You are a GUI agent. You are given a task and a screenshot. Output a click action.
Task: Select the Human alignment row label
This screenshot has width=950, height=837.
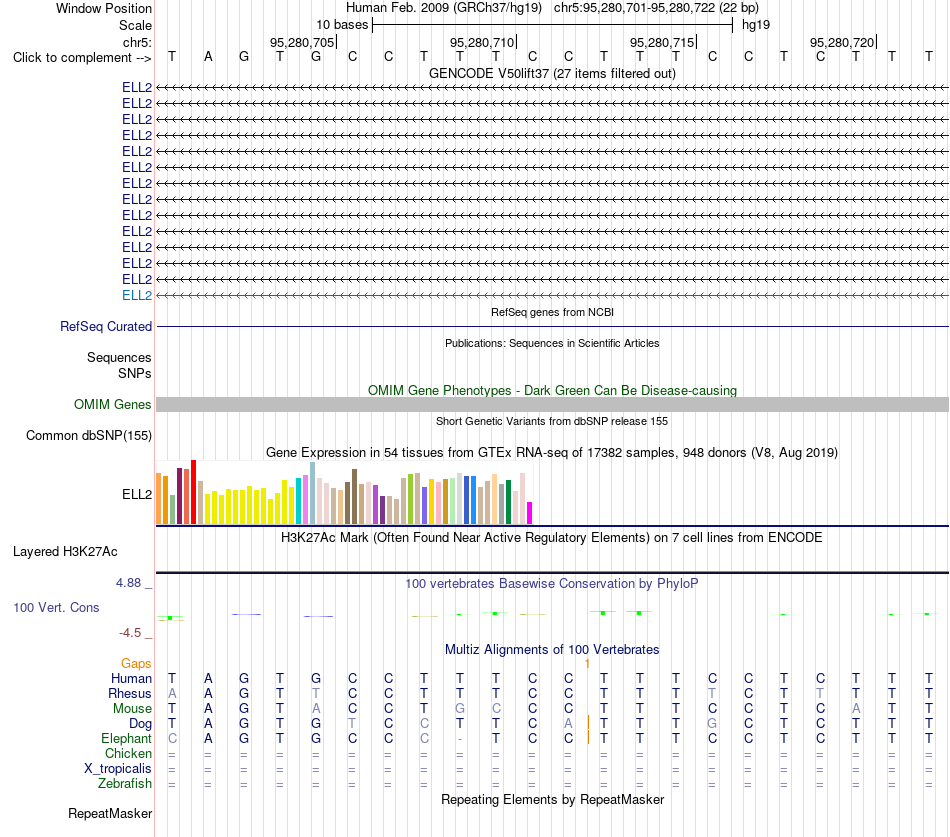(x=131, y=678)
